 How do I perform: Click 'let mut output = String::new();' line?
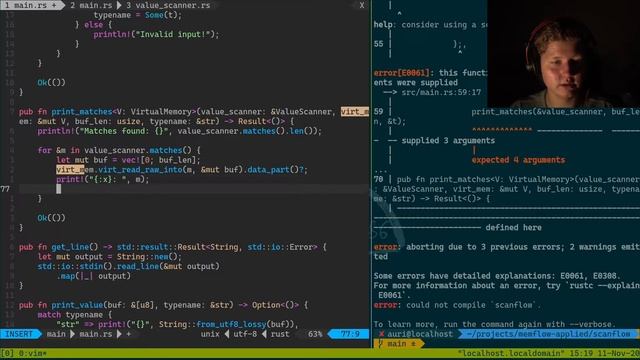pyautogui.click(x=109, y=257)
